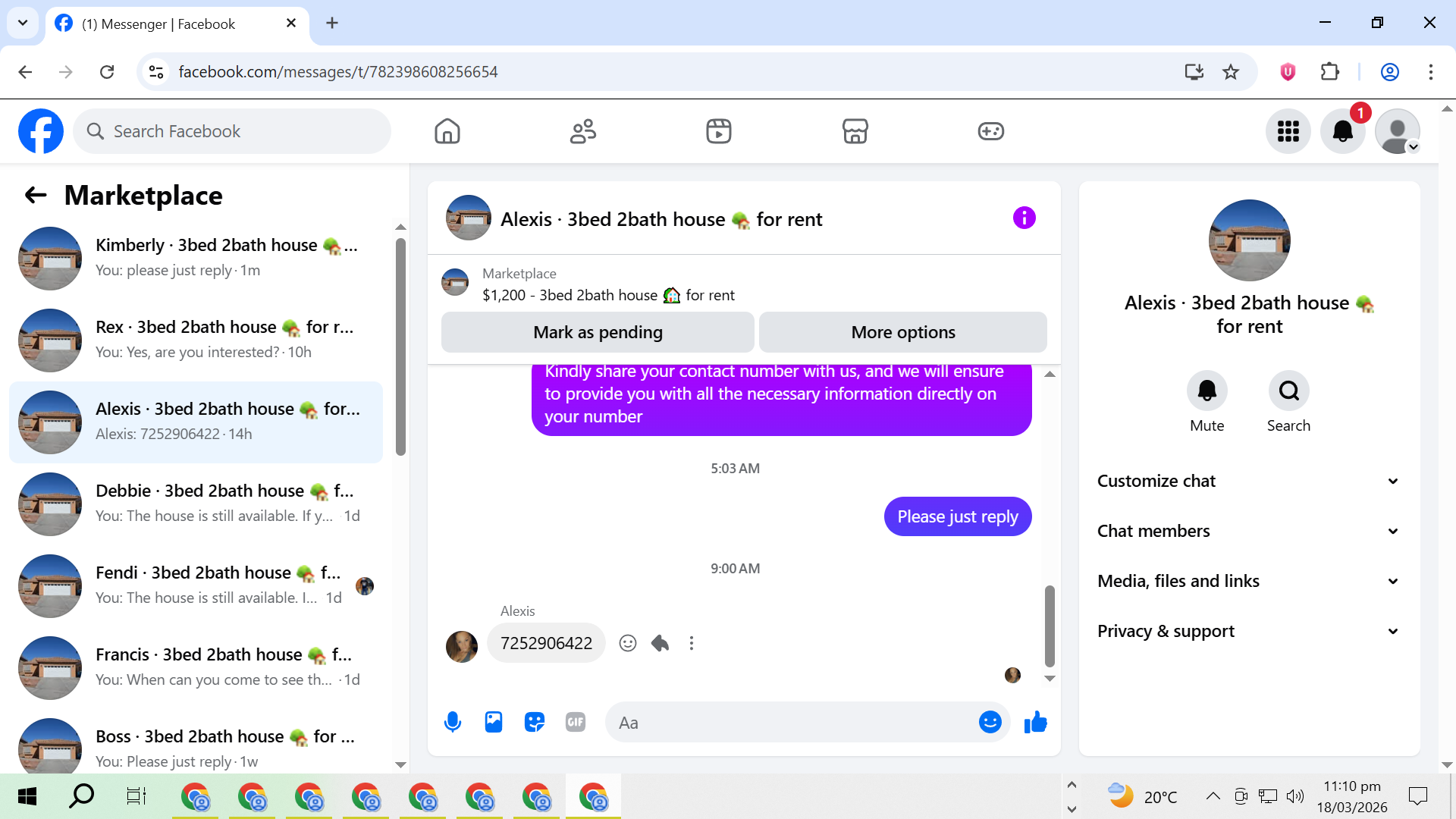This screenshot has width=1456, height=819.
Task: Click Mark as pending button
Action: 598,332
